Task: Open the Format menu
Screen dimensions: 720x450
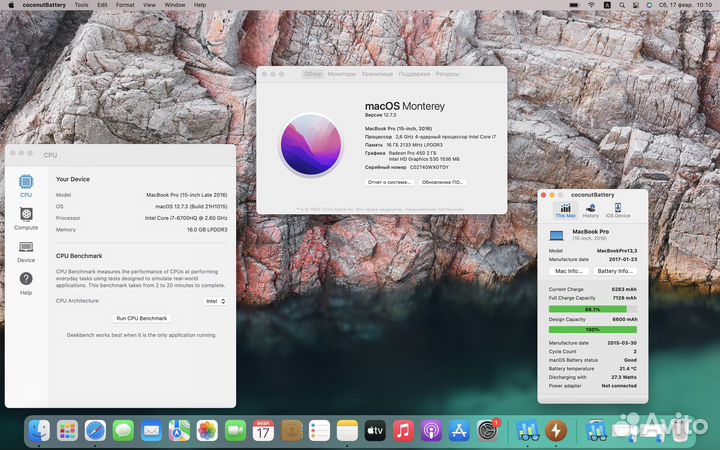Action: pos(125,5)
